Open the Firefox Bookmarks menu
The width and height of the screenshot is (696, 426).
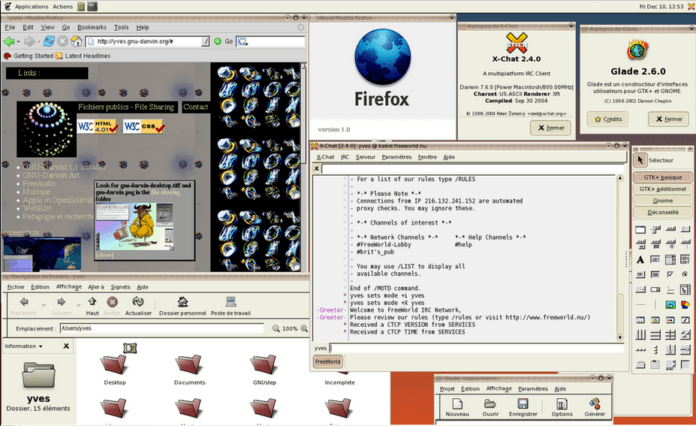click(92, 28)
